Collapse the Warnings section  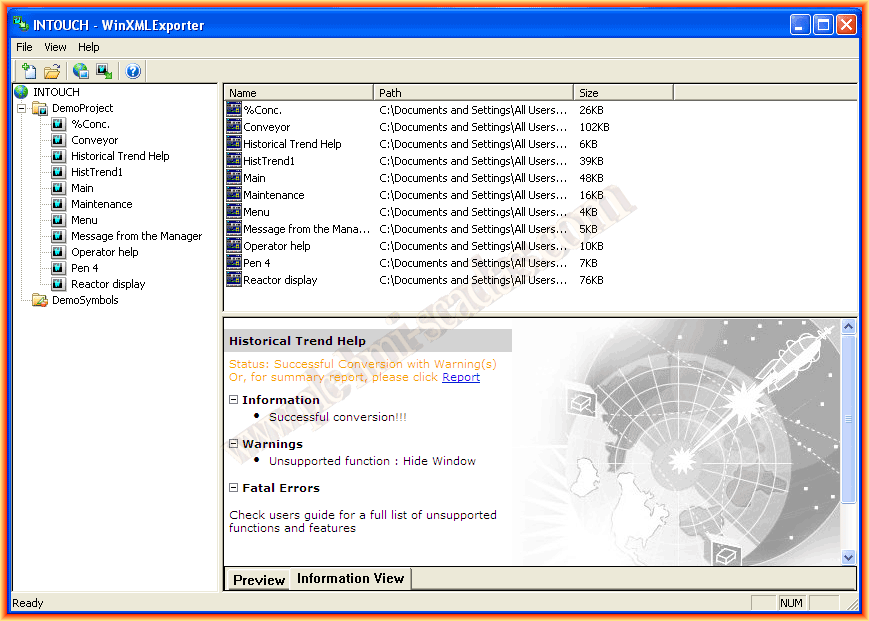pos(234,444)
